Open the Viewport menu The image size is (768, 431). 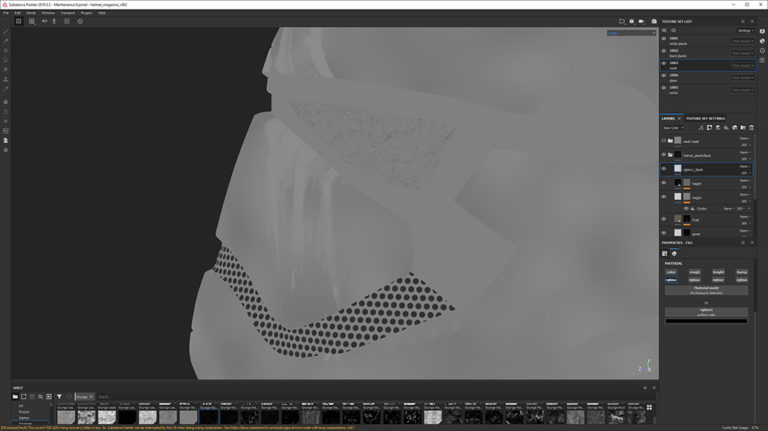click(68, 13)
